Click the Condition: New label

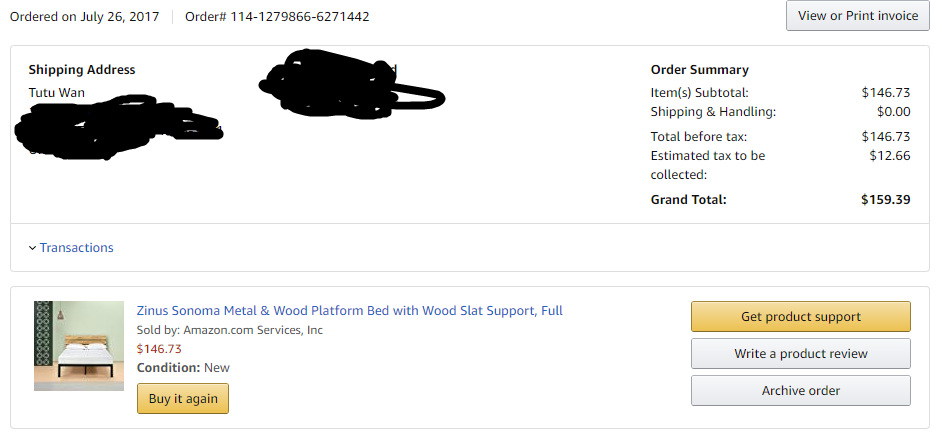click(x=183, y=368)
